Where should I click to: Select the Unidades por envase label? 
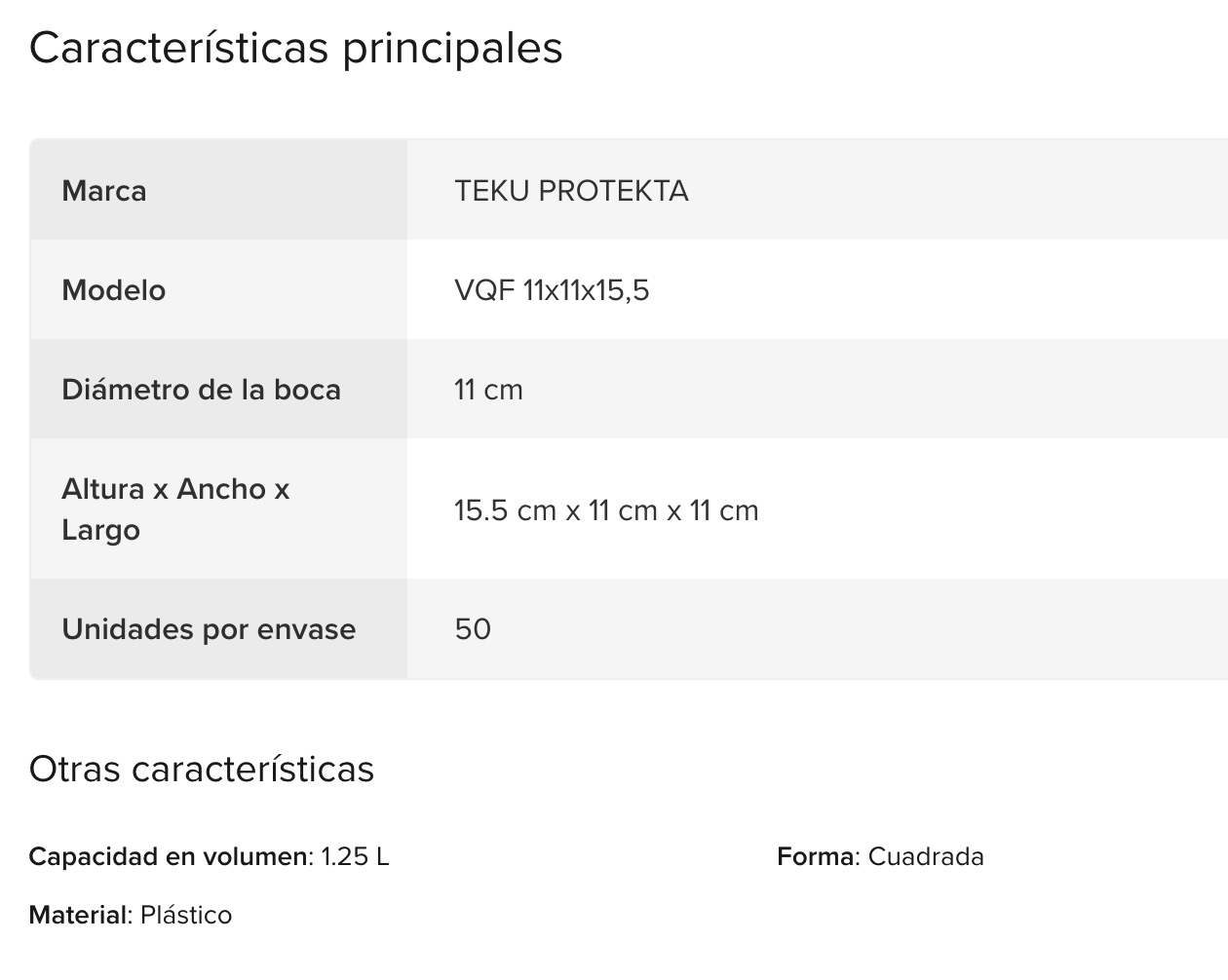click(x=209, y=629)
